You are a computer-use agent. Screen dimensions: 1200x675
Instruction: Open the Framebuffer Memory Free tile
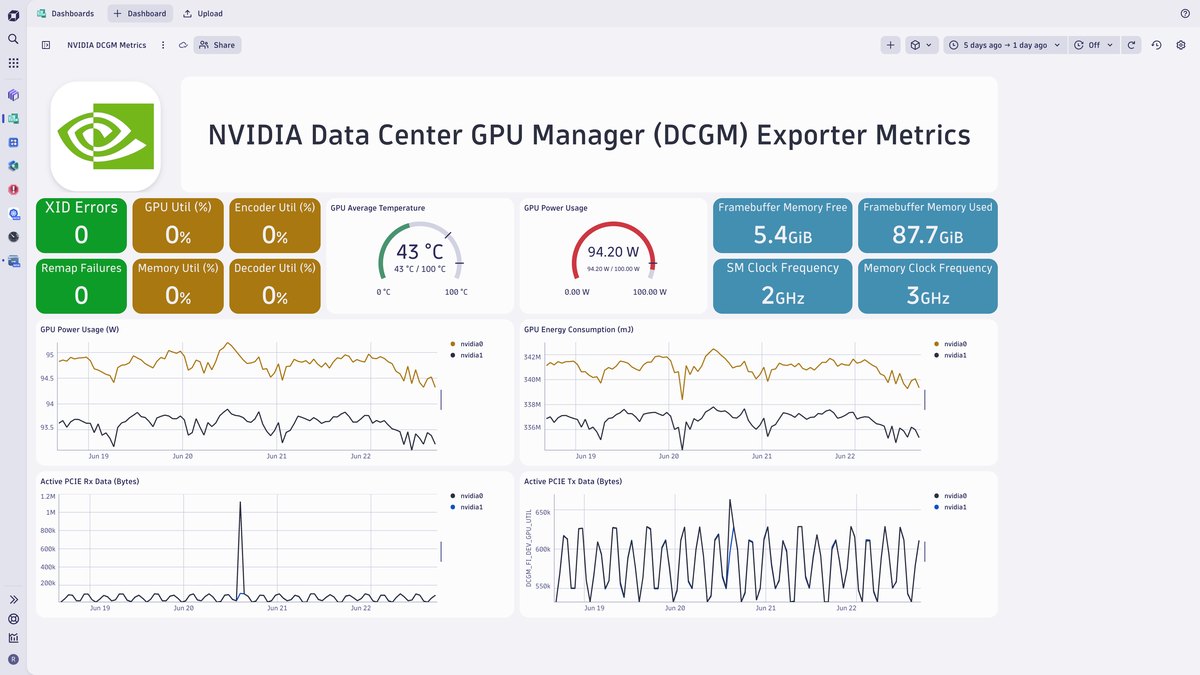783,225
